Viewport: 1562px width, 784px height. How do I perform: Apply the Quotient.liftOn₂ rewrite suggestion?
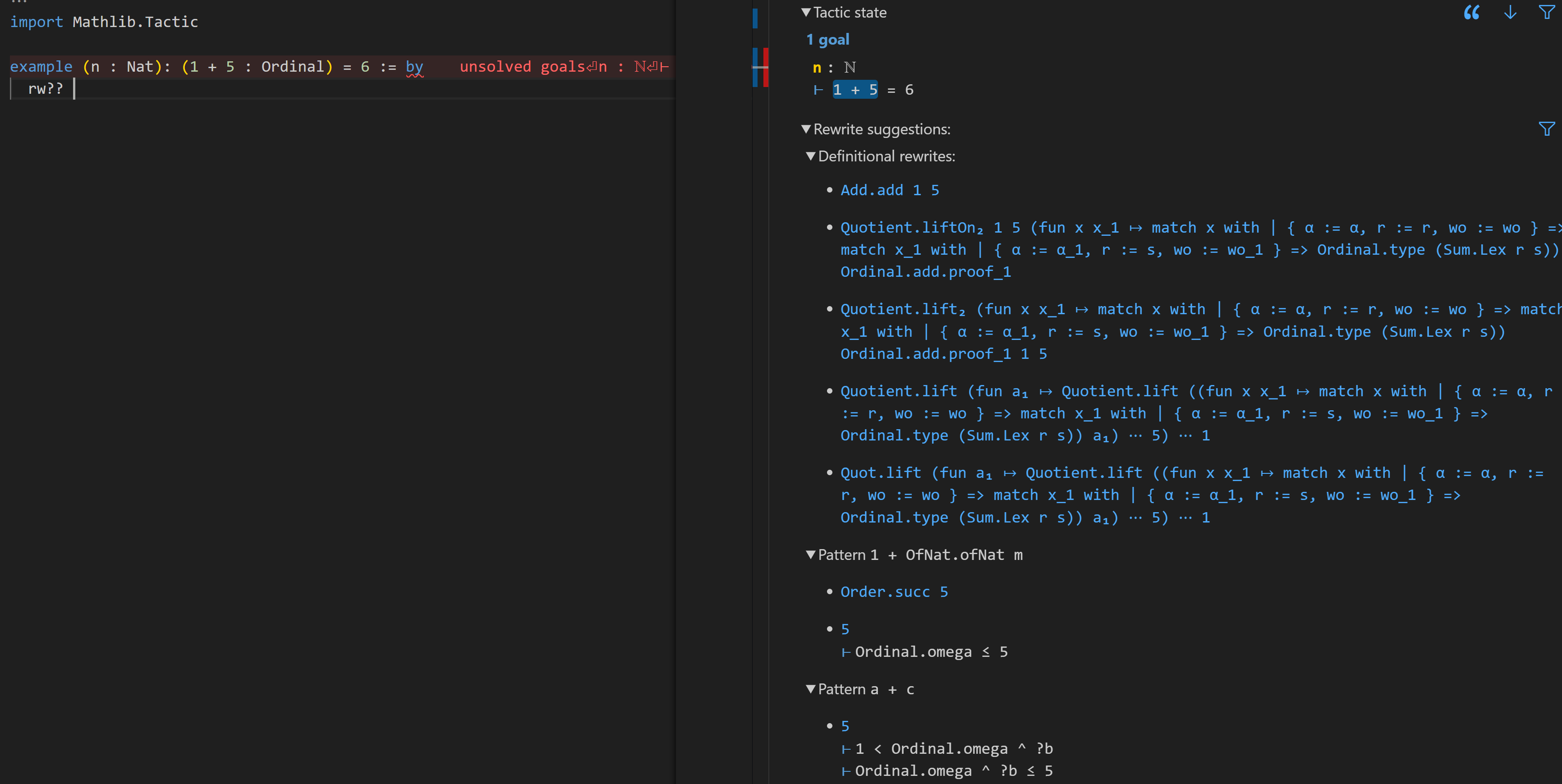coord(1201,250)
